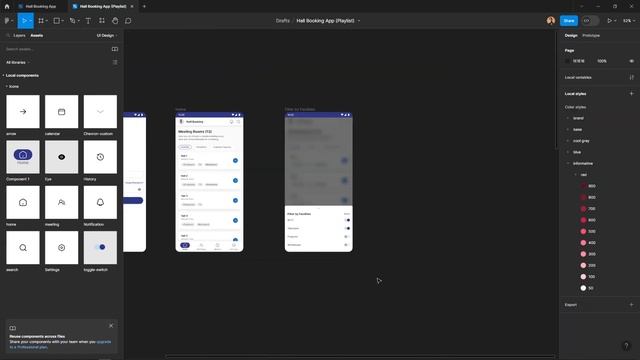Open the All libraries dropdown
Viewport: 640px width, 360px height.
coord(18,62)
